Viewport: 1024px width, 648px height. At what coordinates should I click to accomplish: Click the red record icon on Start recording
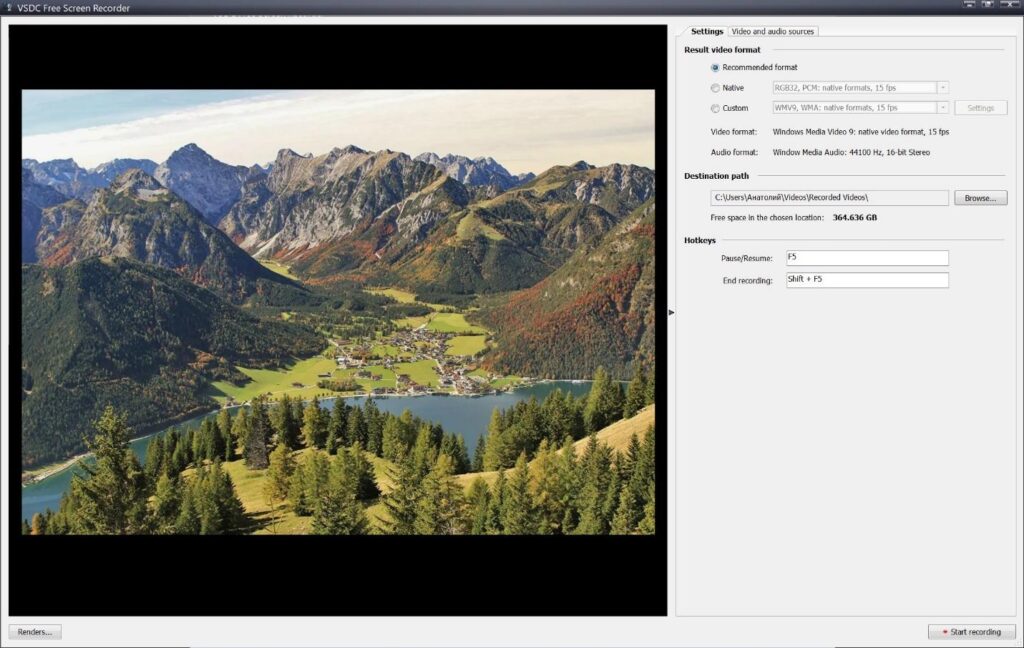pyautogui.click(x=944, y=632)
